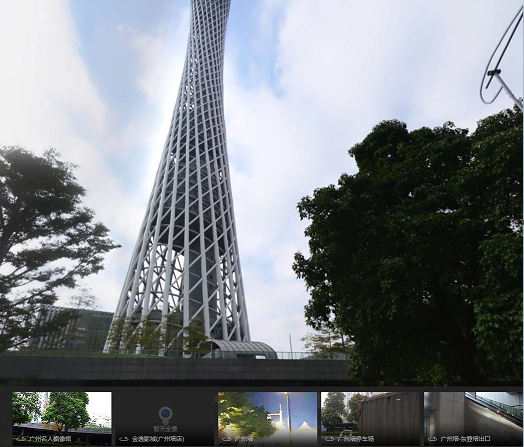This screenshot has width=524, height=447.
Task: Click the 广州塔-东登塔出口 text label
Action: pyautogui.click(x=466, y=439)
